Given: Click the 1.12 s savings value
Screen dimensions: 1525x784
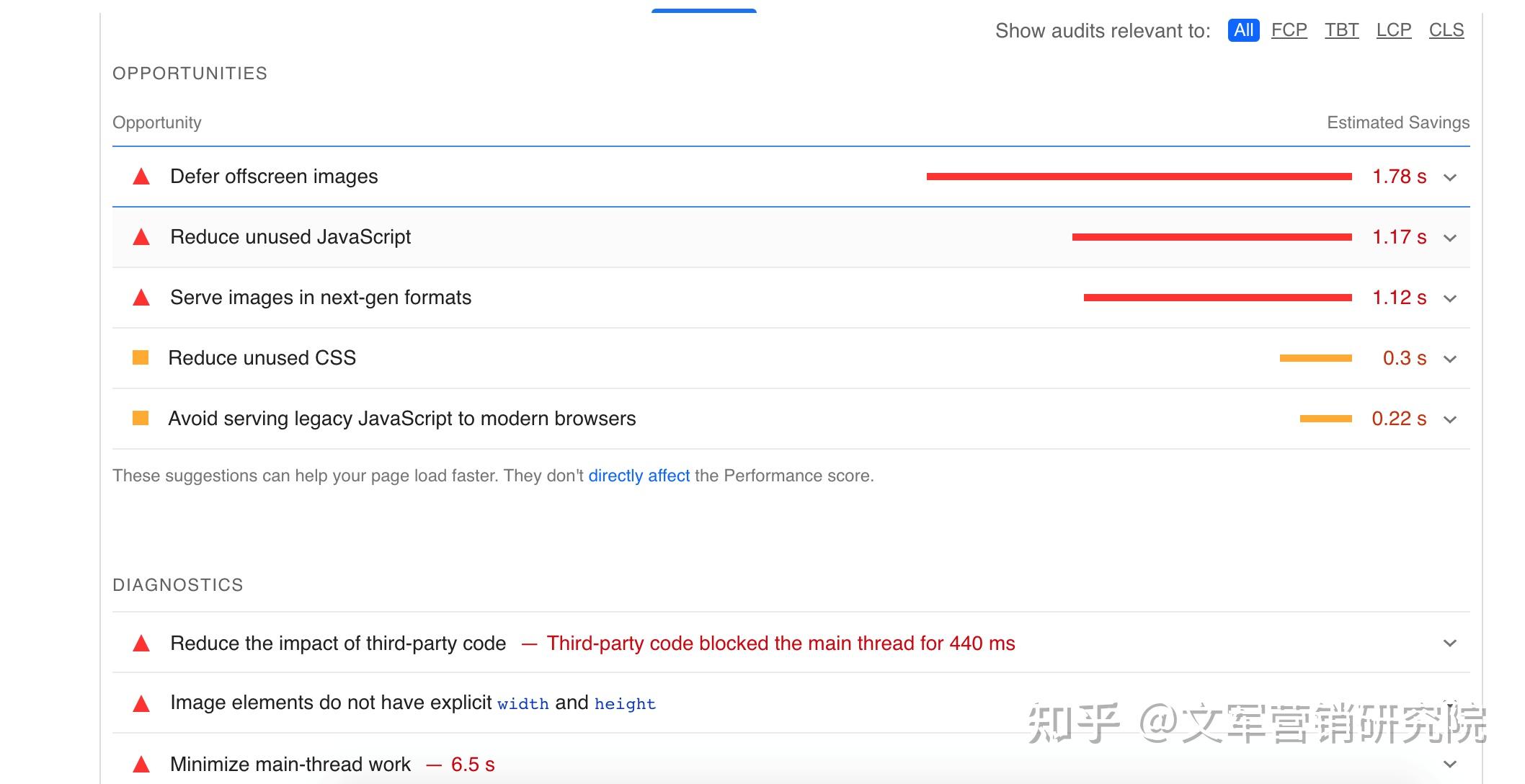Looking at the screenshot, I should 1399,298.
